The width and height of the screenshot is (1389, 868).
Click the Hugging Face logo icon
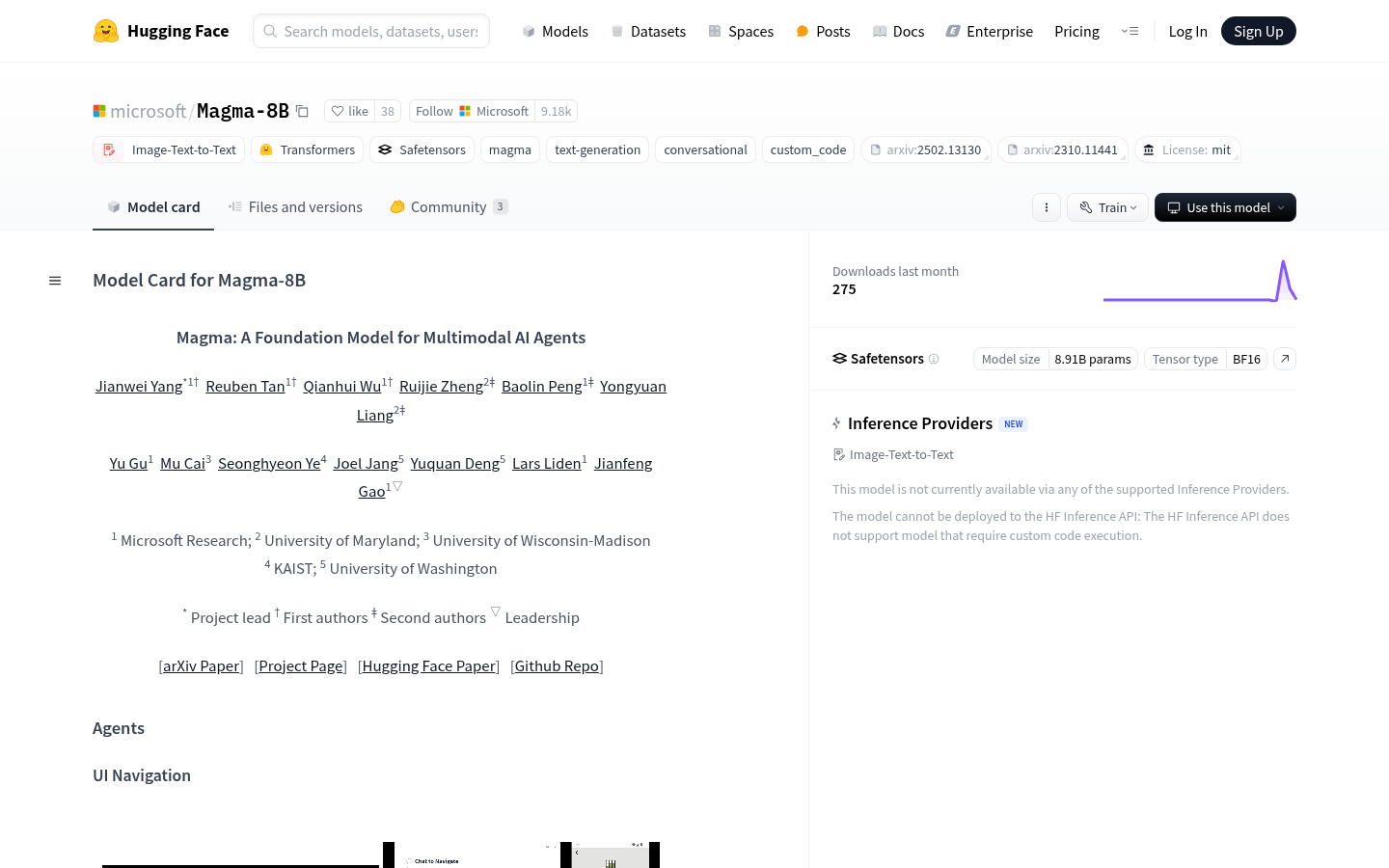[x=106, y=31]
